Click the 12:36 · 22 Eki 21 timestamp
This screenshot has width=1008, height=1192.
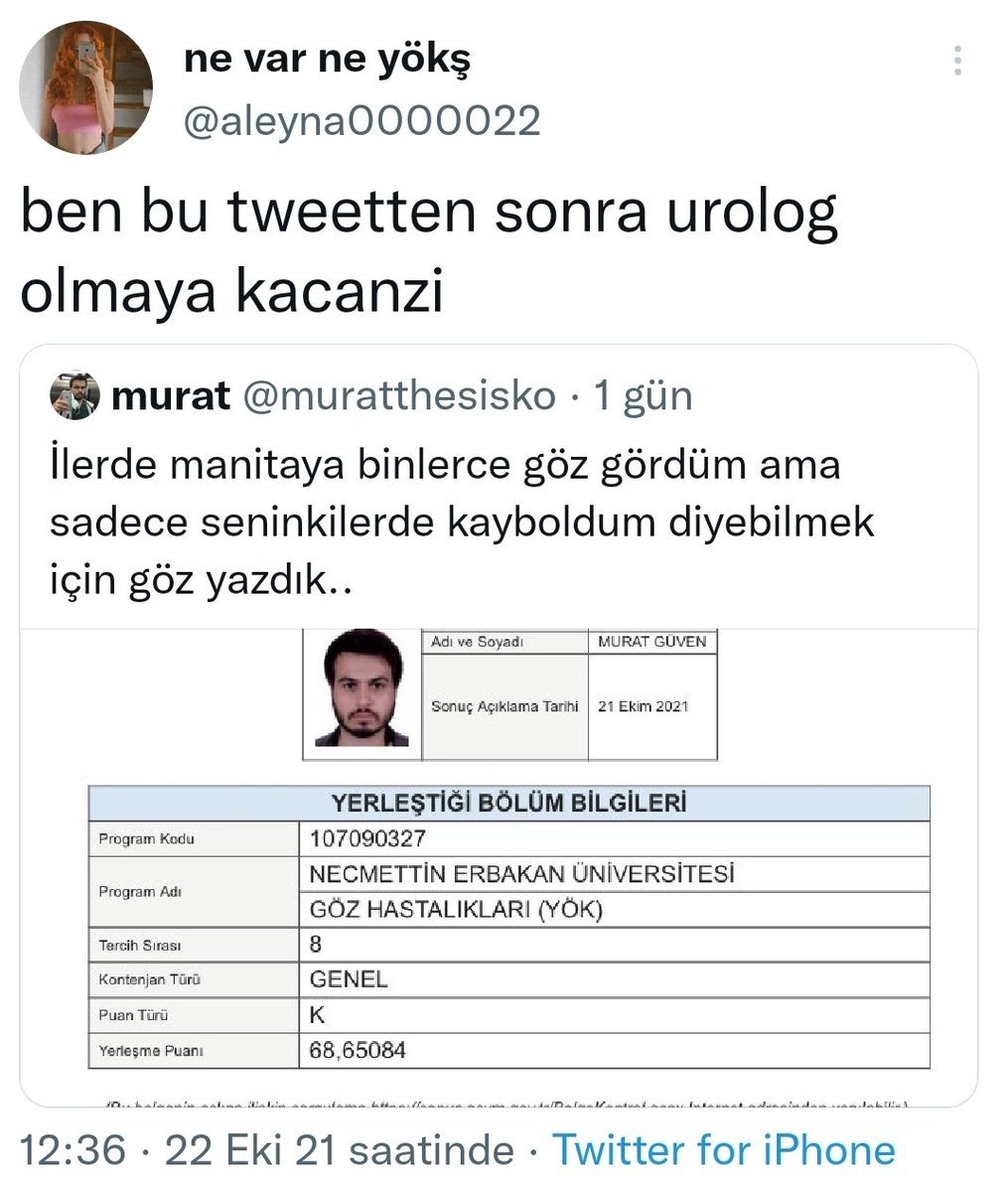click(268, 1150)
